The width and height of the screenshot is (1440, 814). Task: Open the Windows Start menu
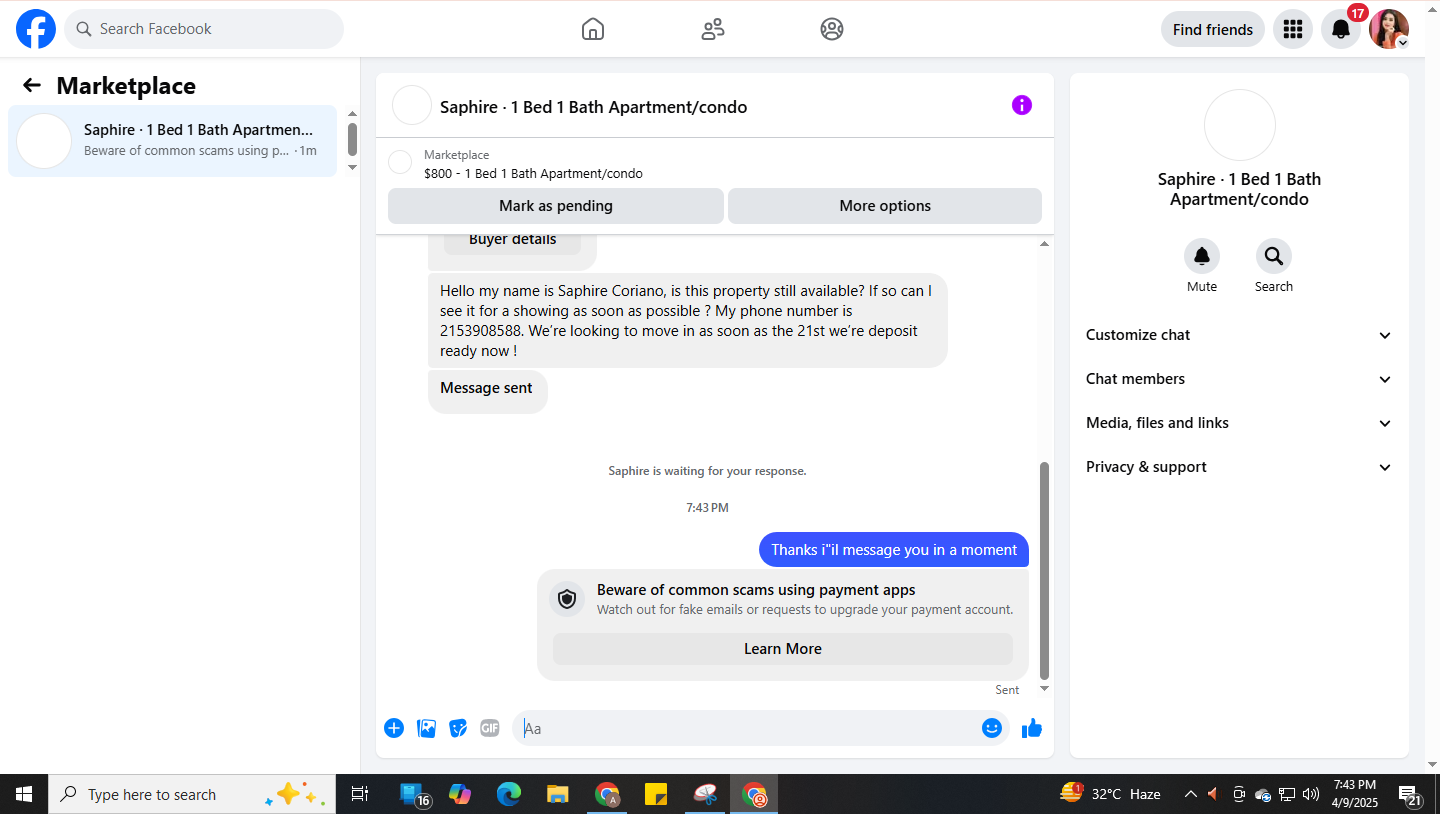(x=24, y=794)
